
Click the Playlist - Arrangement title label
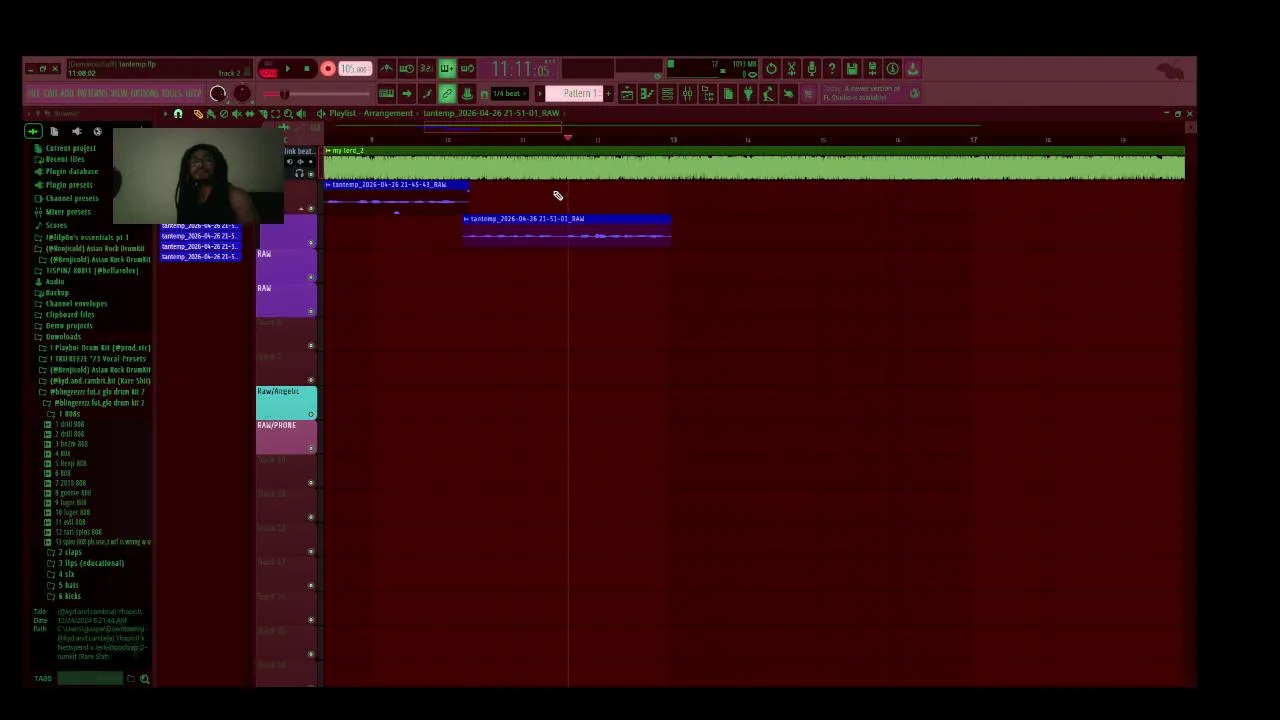coord(371,113)
